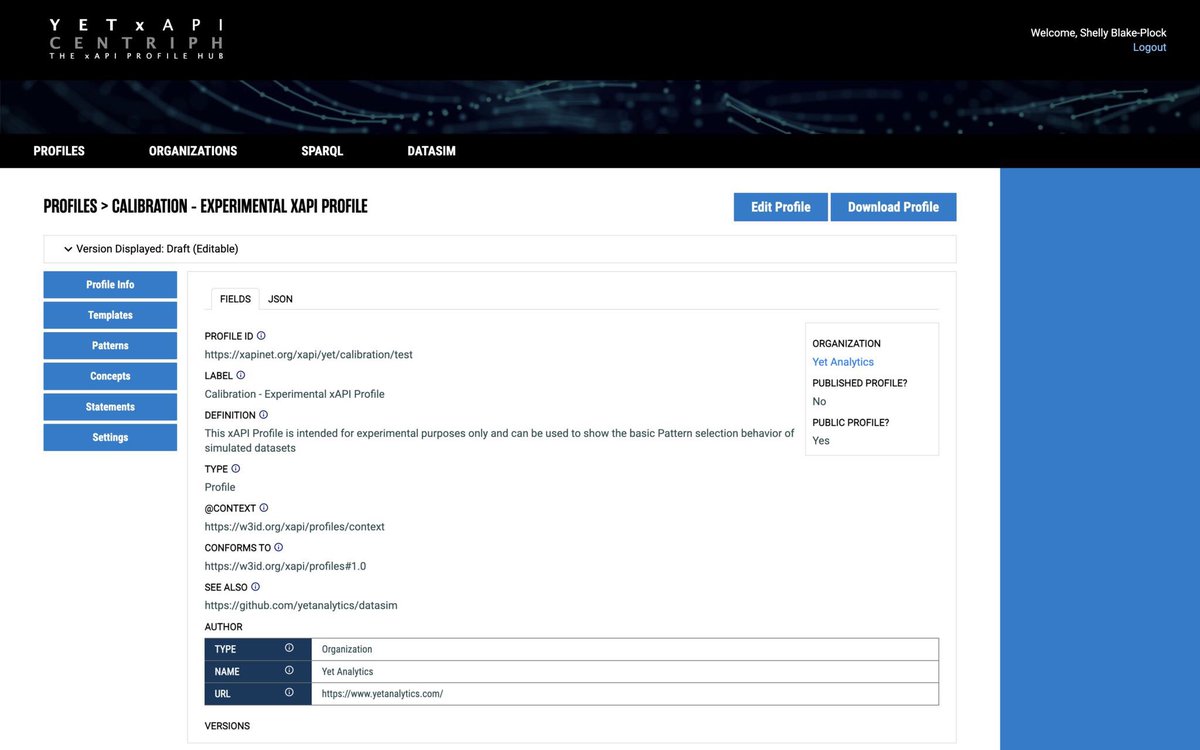Open the PROFILES menu
1200x750 pixels.
59,151
